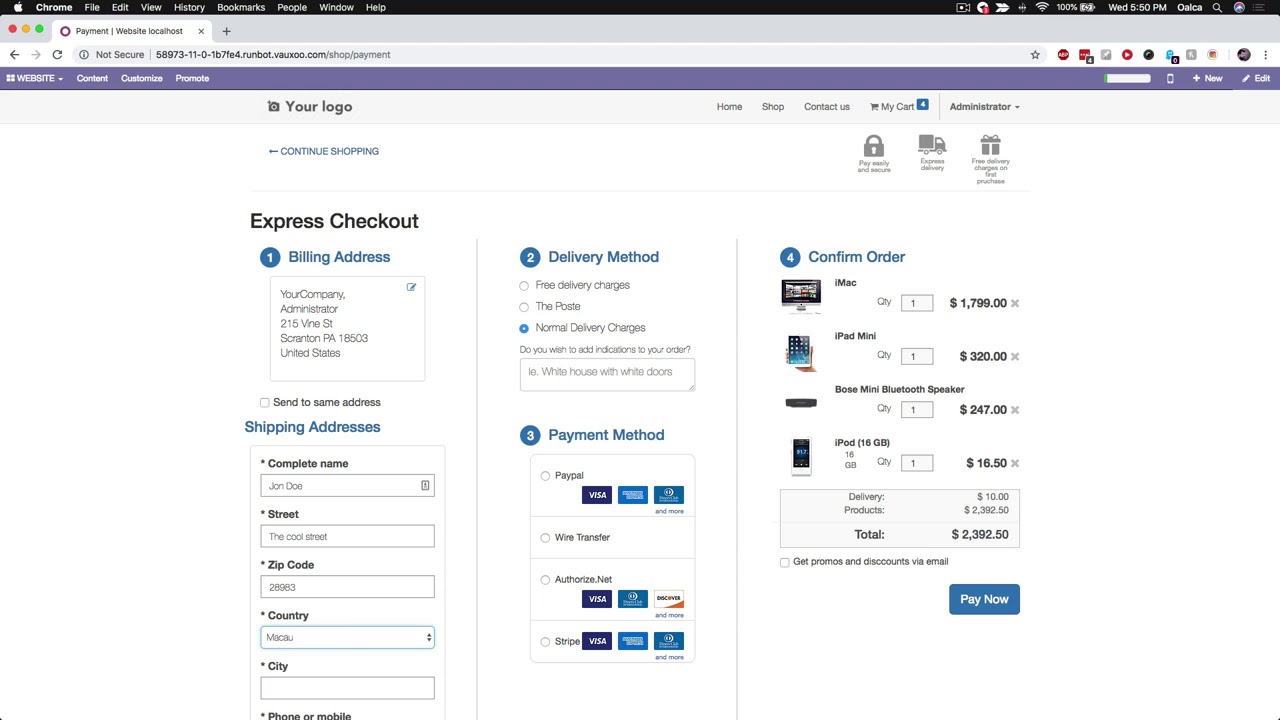Choose Wire Transfer payment method
The image size is (1280, 720).
(545, 538)
